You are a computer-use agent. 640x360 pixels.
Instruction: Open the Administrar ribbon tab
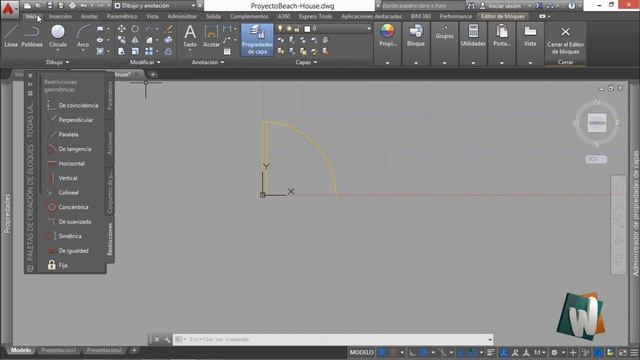pyautogui.click(x=182, y=16)
